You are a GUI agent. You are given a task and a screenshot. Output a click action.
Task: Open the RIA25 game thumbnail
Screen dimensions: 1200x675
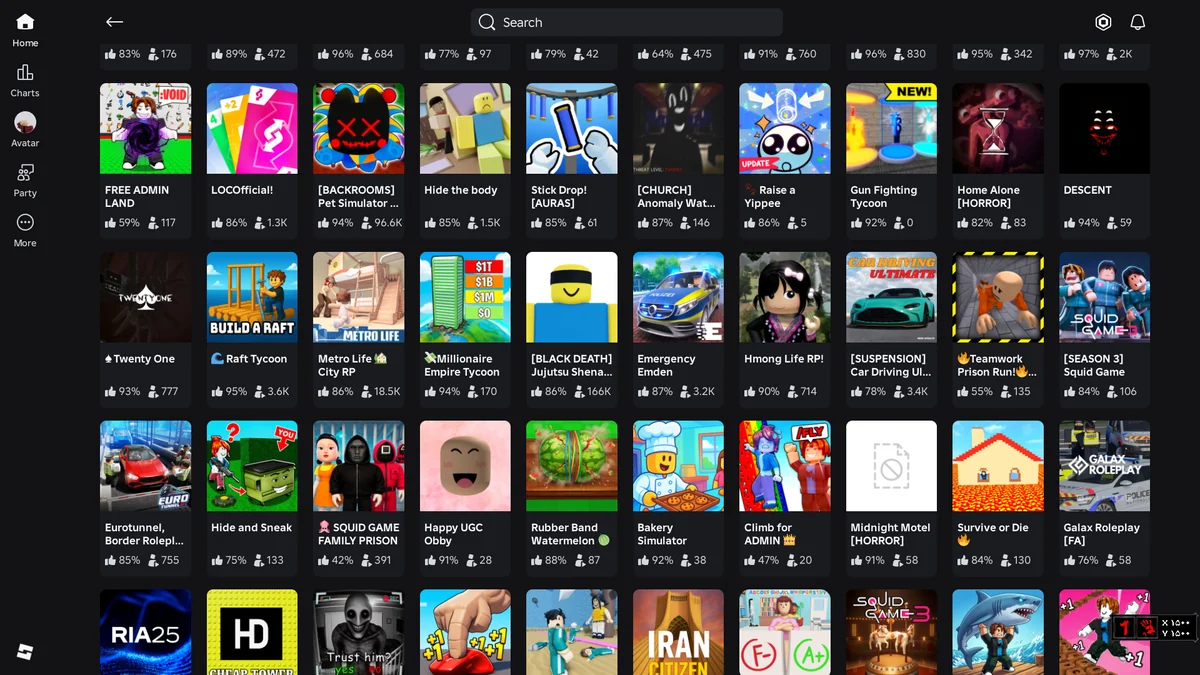coord(145,632)
